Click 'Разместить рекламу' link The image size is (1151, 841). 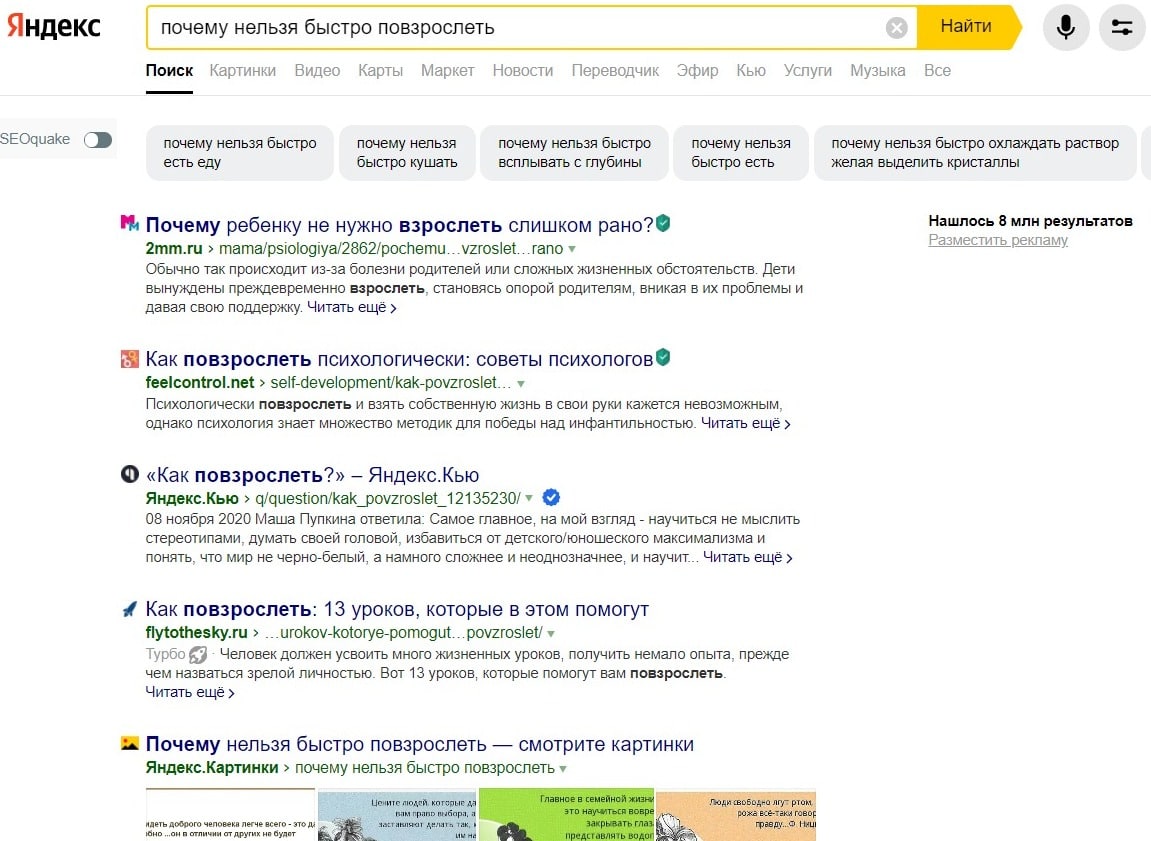pos(998,240)
